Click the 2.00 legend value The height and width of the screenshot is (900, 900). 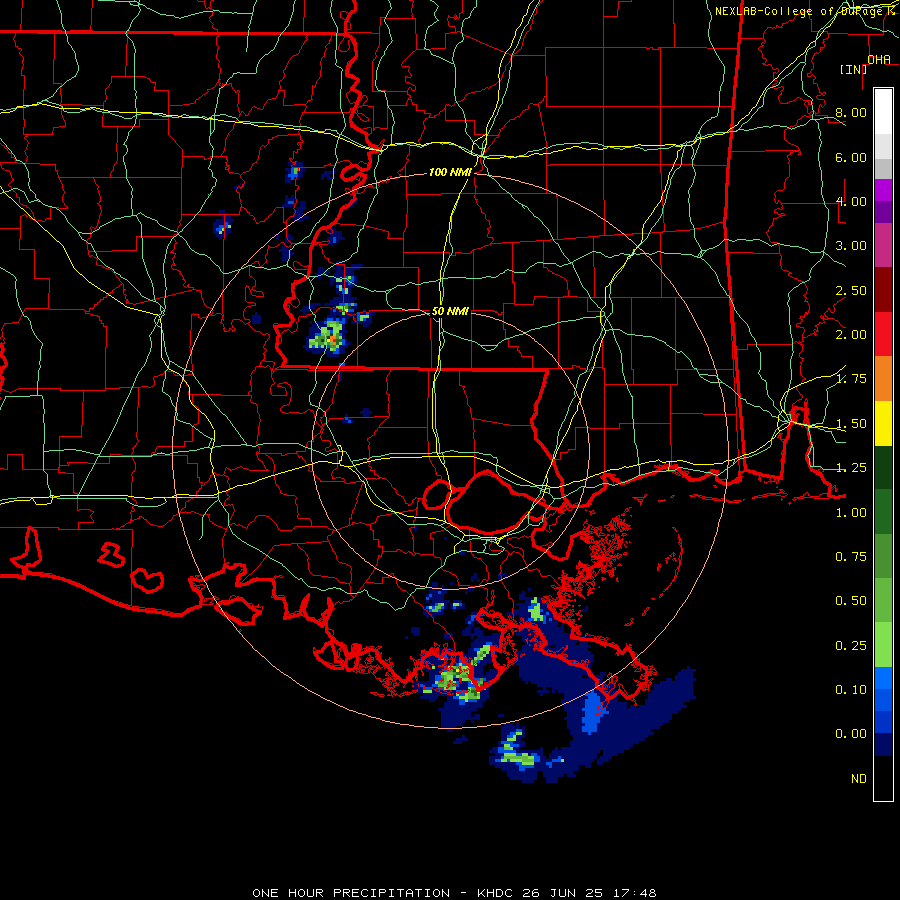click(x=851, y=335)
